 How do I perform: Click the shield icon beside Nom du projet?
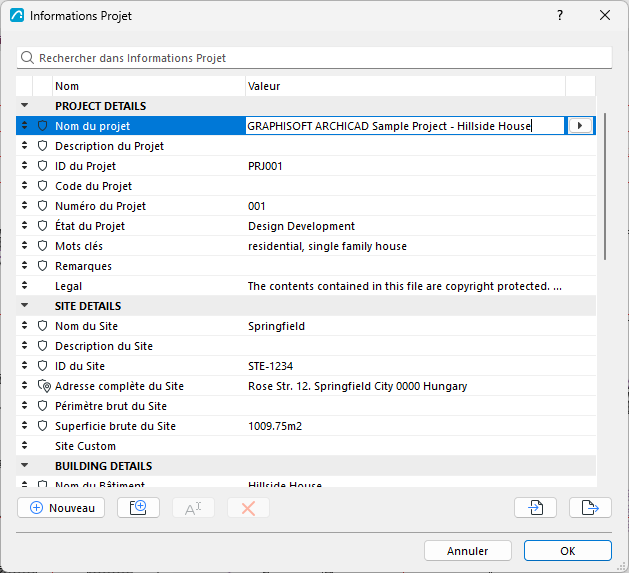(43, 126)
